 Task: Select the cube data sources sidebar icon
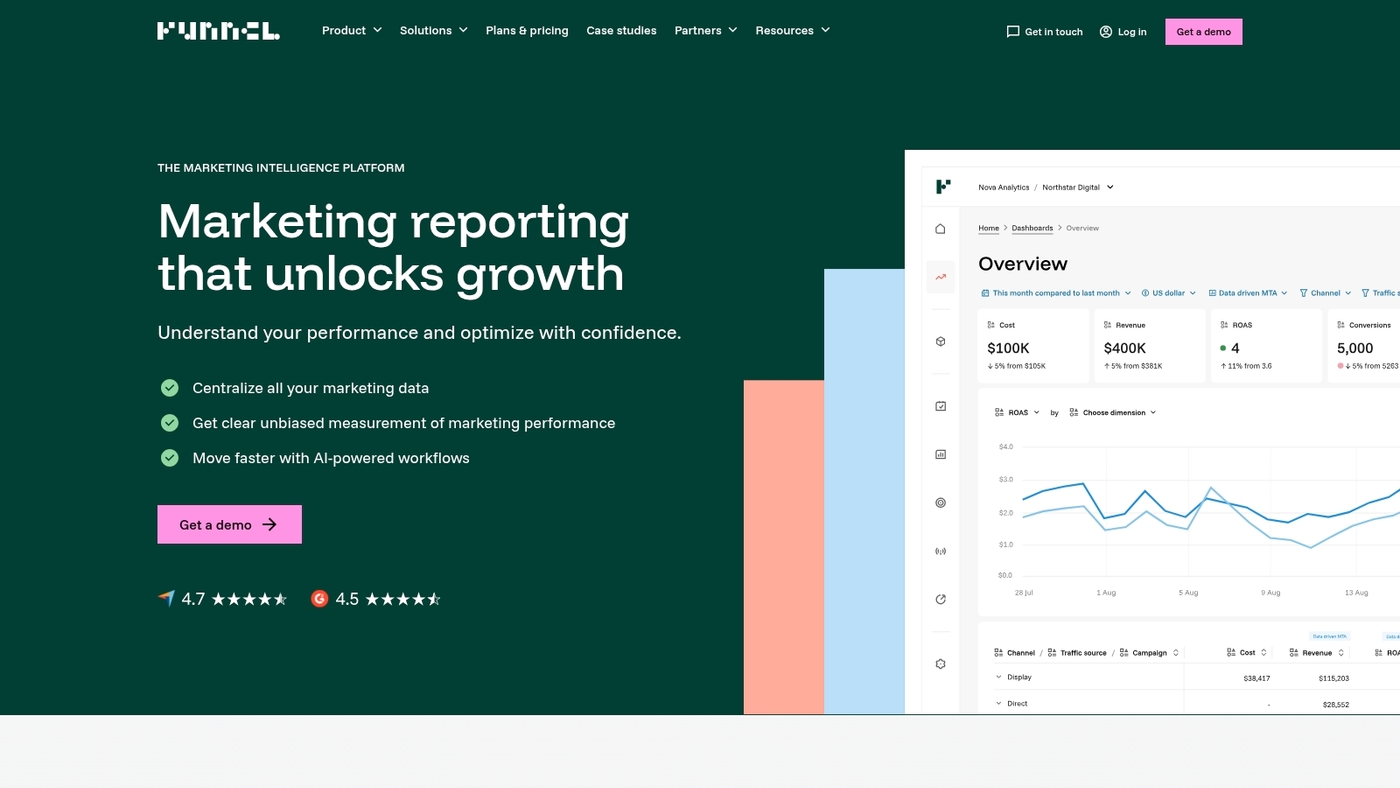click(940, 341)
